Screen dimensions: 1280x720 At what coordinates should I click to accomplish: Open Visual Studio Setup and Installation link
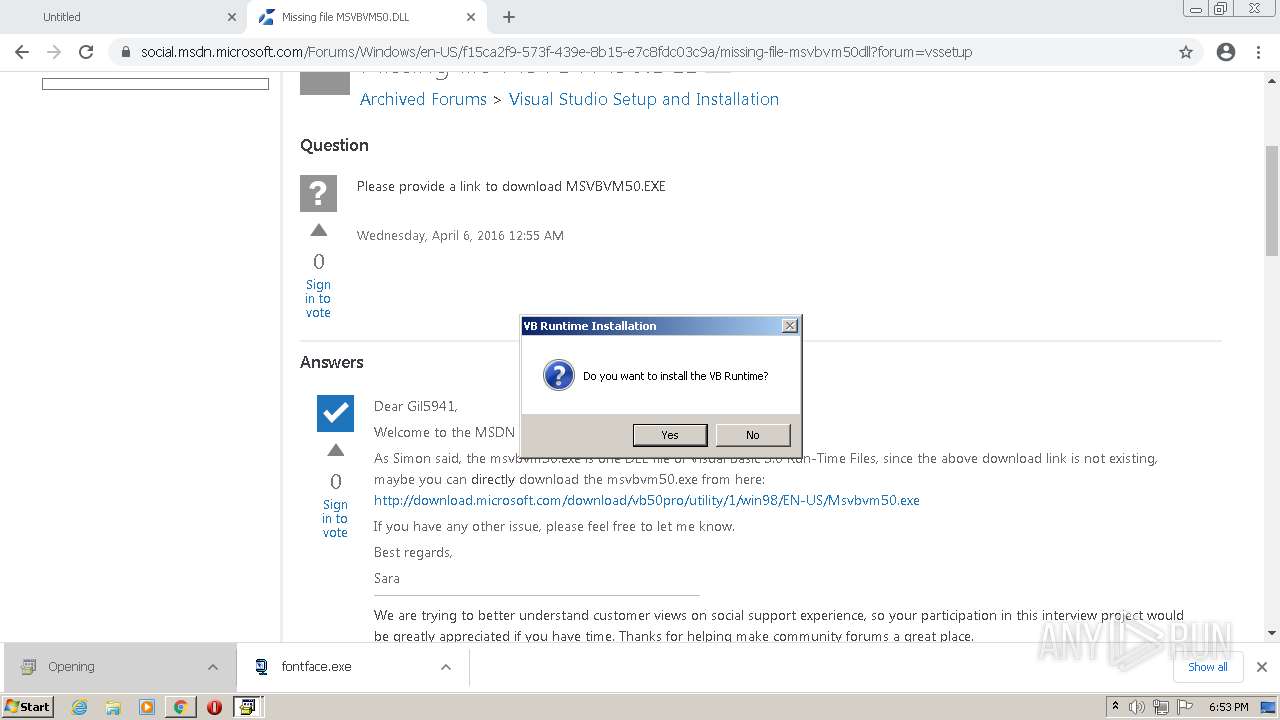coord(643,99)
